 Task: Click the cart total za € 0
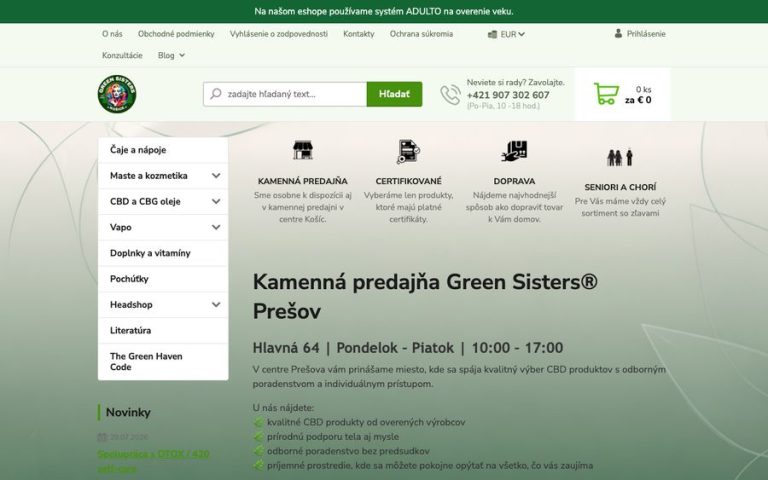click(638, 100)
